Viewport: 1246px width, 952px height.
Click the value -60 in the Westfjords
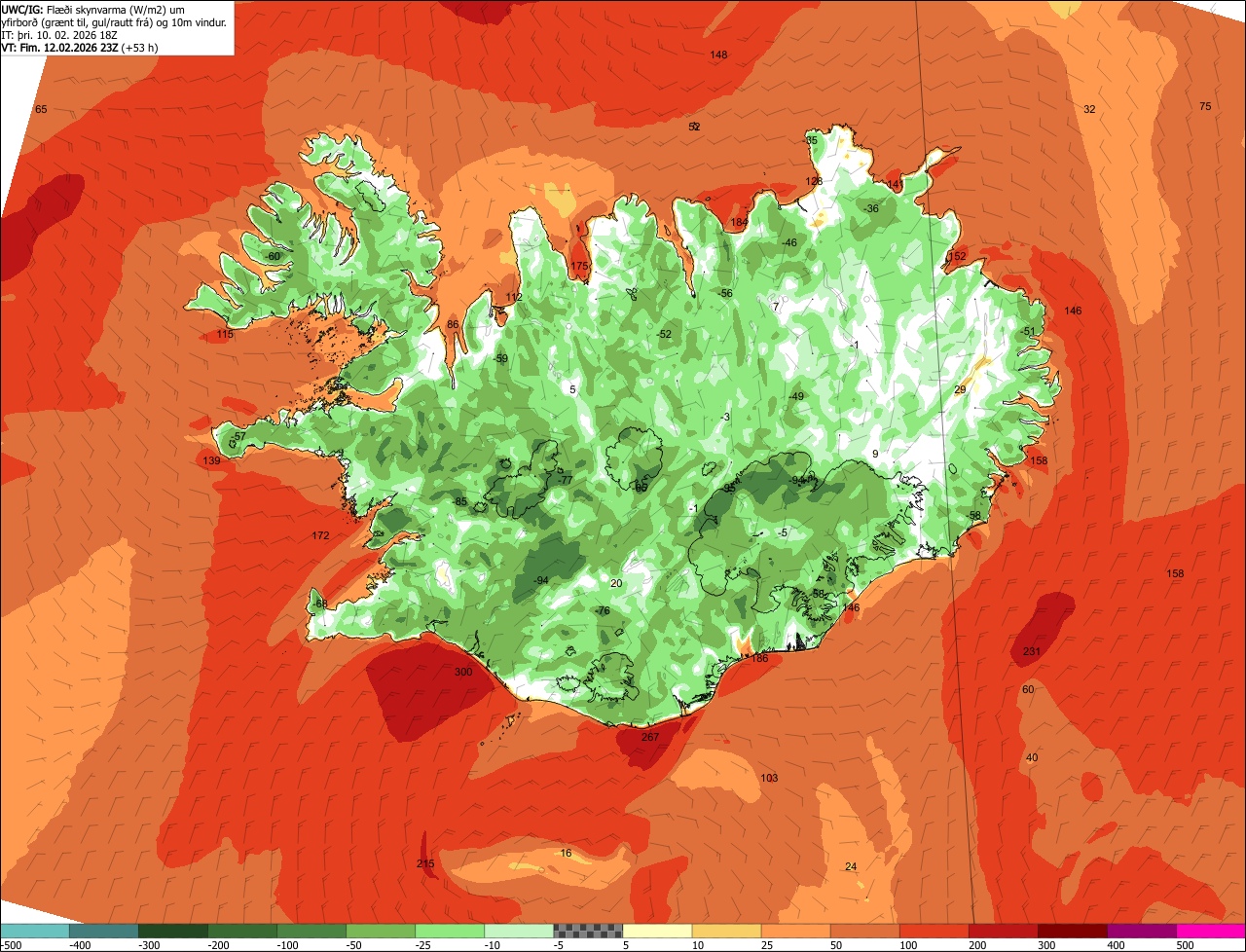pos(273,256)
